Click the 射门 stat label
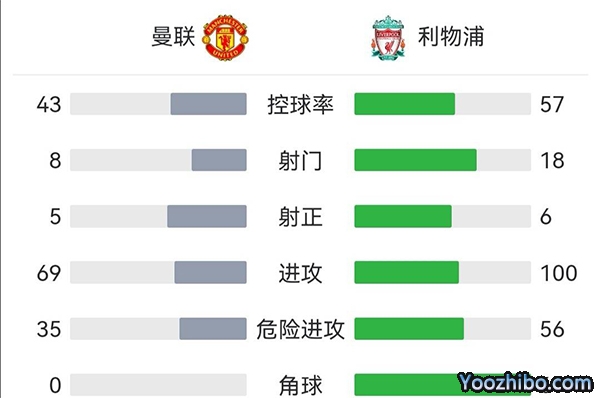Image resolution: width=600 pixels, height=398 pixels. coord(300,160)
